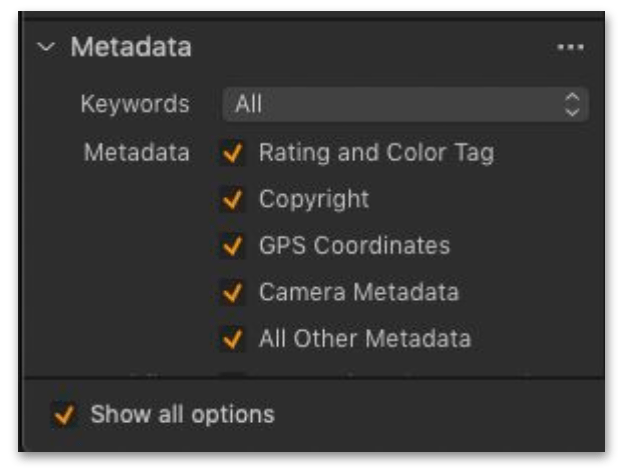Click the Metadata section header title
Screen dimensions: 626x468
point(130,47)
